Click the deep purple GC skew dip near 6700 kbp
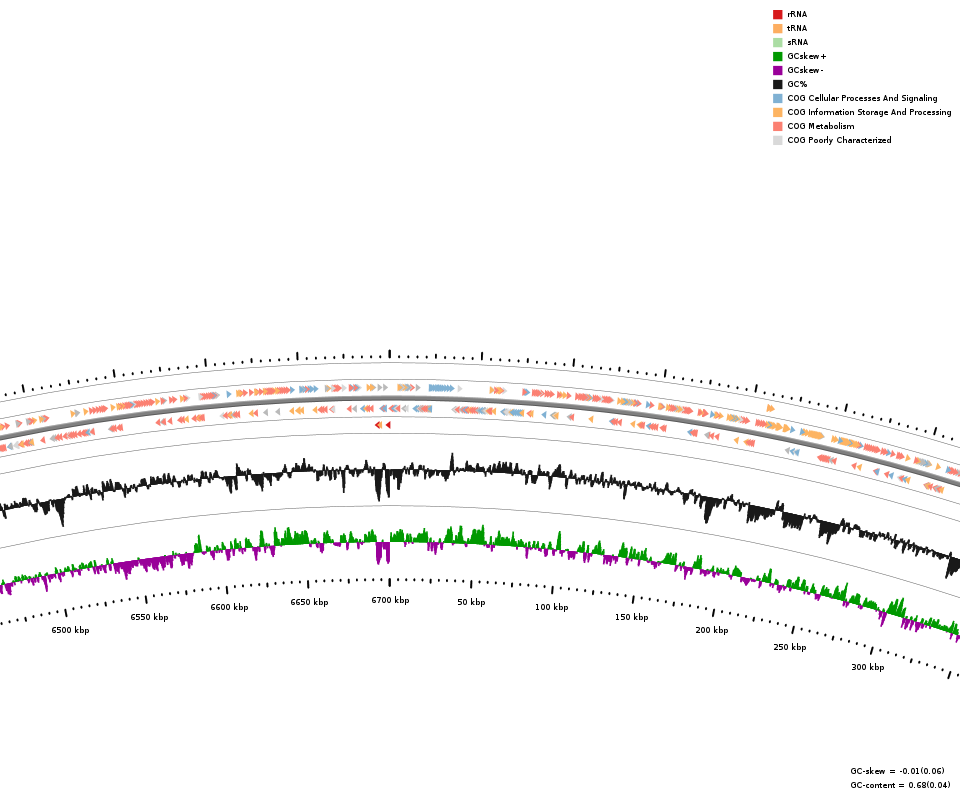Screen dimensions: 960x800 [383, 552]
